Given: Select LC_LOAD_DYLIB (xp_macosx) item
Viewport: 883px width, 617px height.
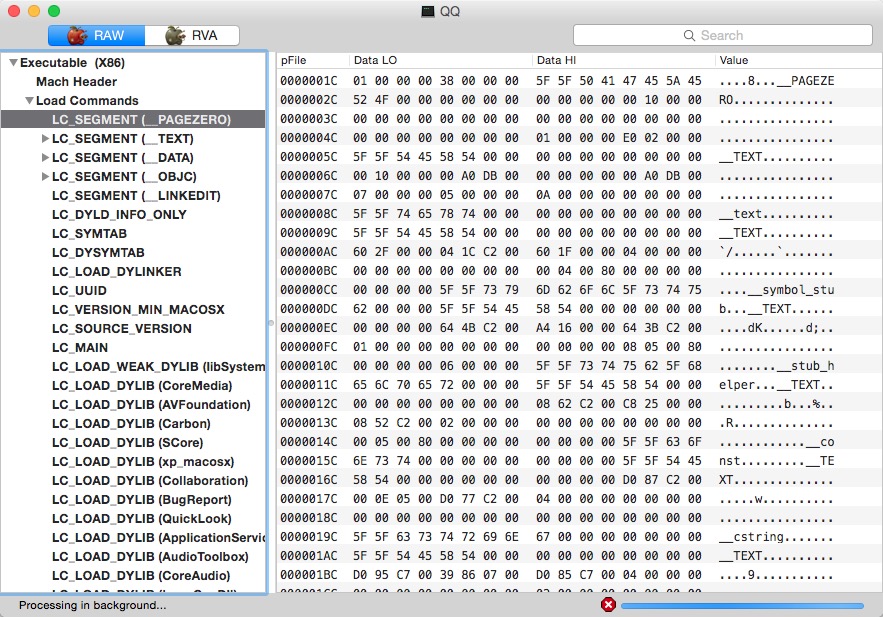Looking at the screenshot, I should tap(143, 462).
